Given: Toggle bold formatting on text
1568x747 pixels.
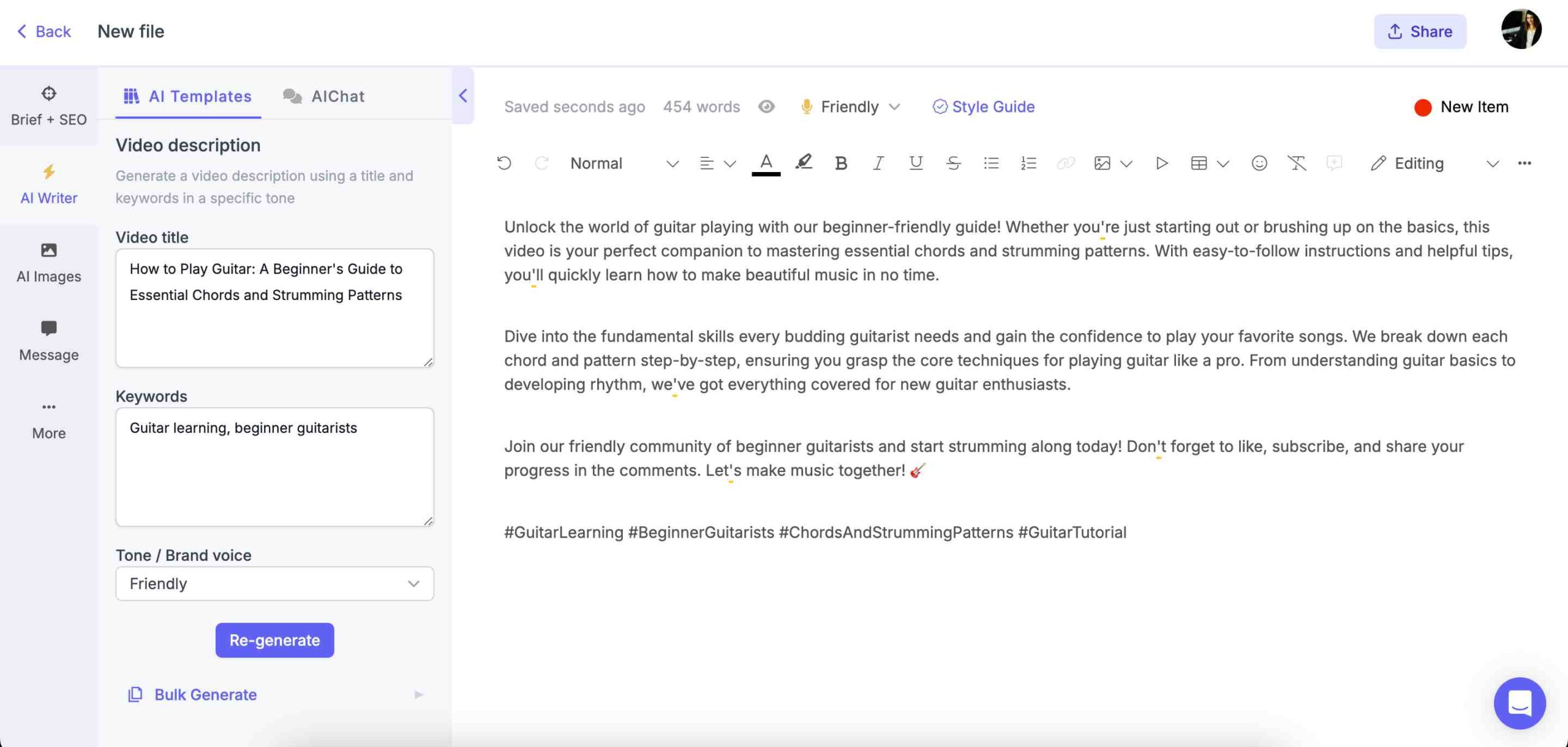Looking at the screenshot, I should coord(839,163).
